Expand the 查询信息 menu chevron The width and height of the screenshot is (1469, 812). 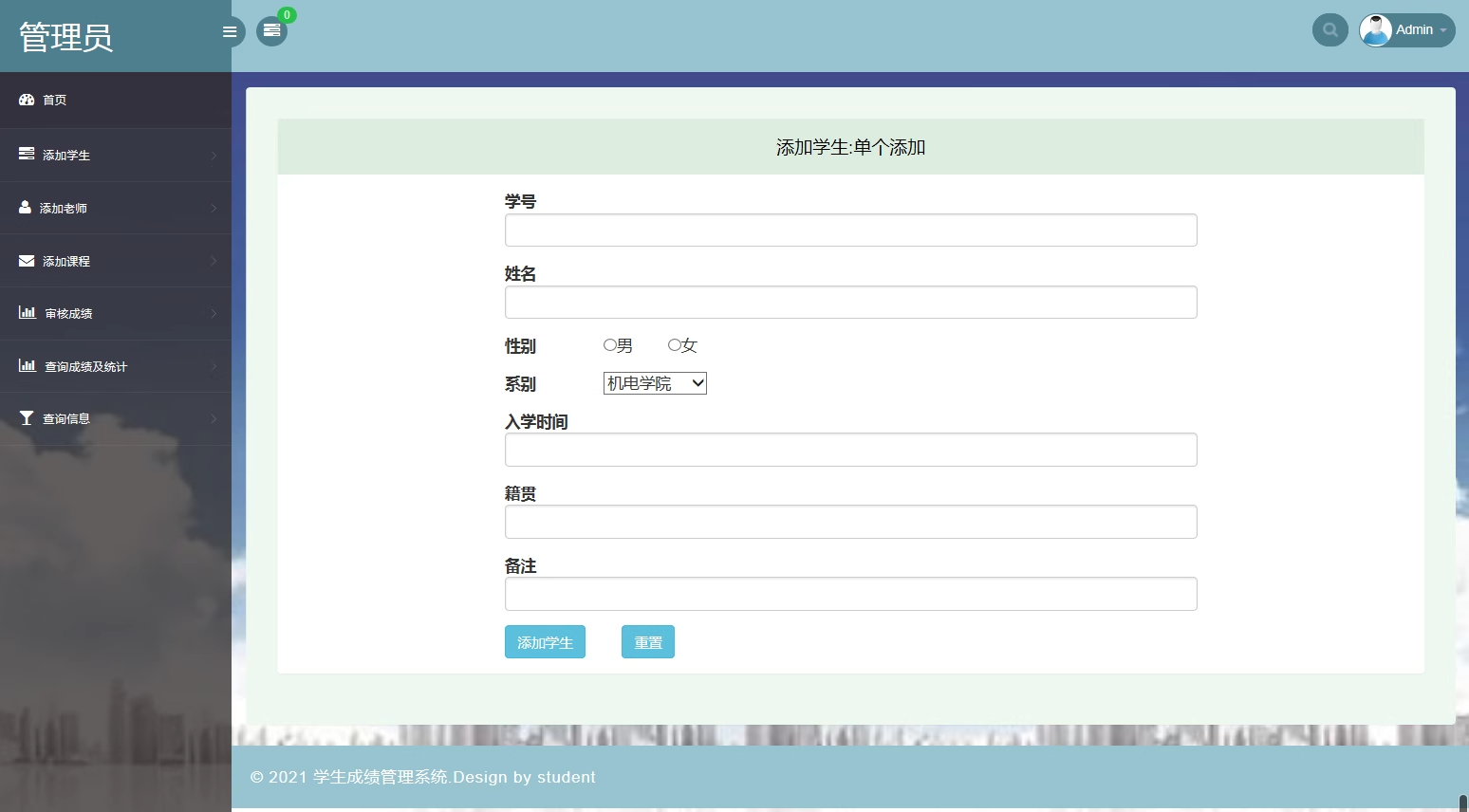[x=214, y=418]
